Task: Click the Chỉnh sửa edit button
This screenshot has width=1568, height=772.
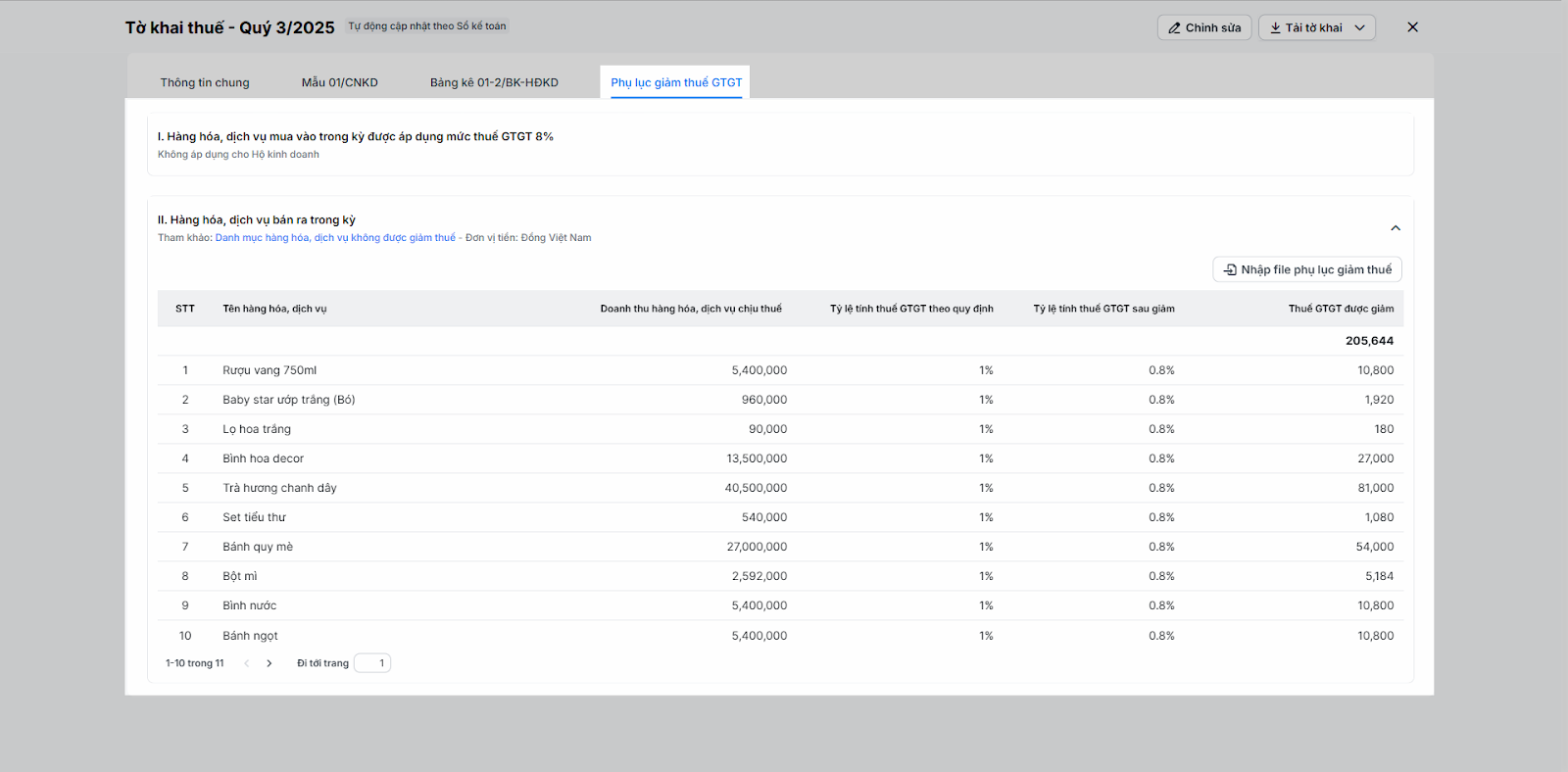Action: pos(1203,27)
